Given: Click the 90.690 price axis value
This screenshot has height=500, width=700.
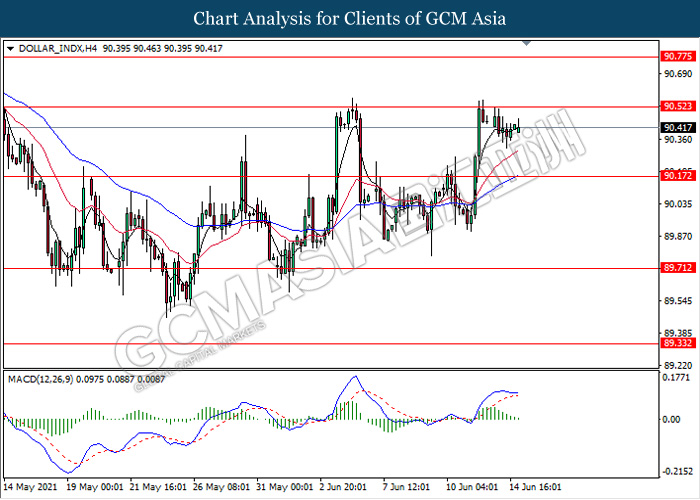Looking at the screenshot, I should coord(677,74).
